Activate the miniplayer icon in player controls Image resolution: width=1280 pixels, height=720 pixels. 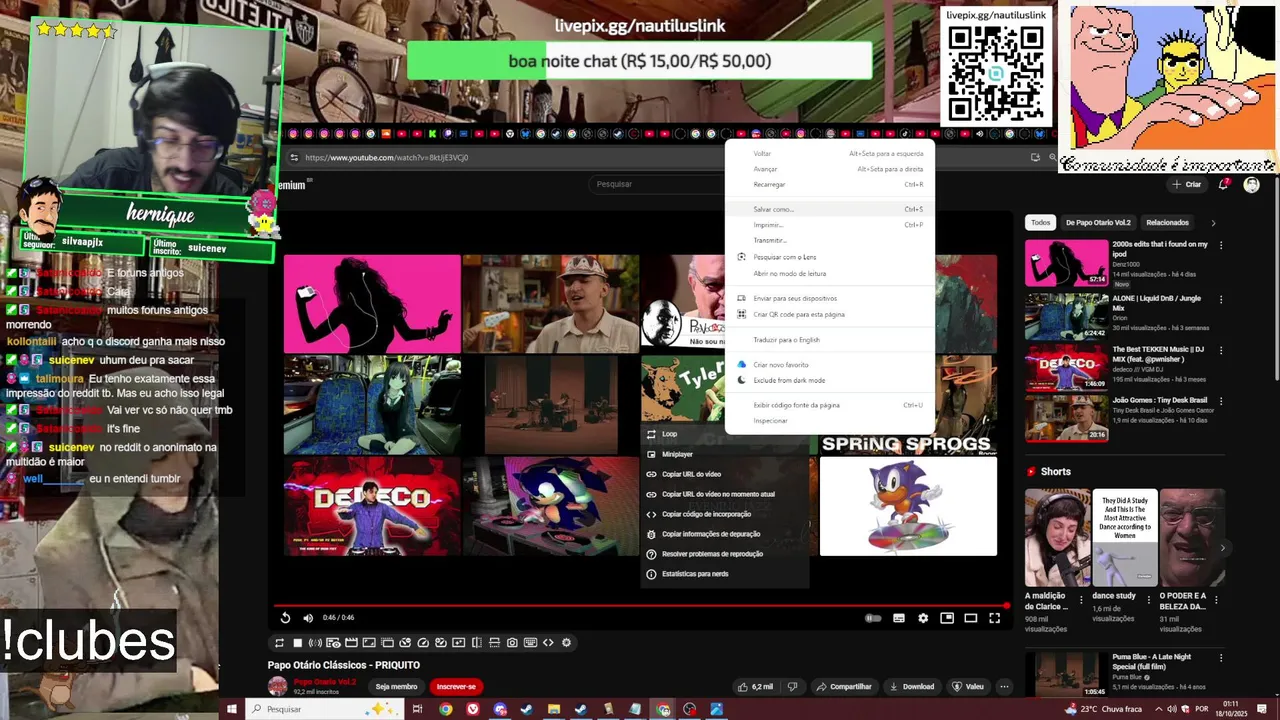[947, 618]
